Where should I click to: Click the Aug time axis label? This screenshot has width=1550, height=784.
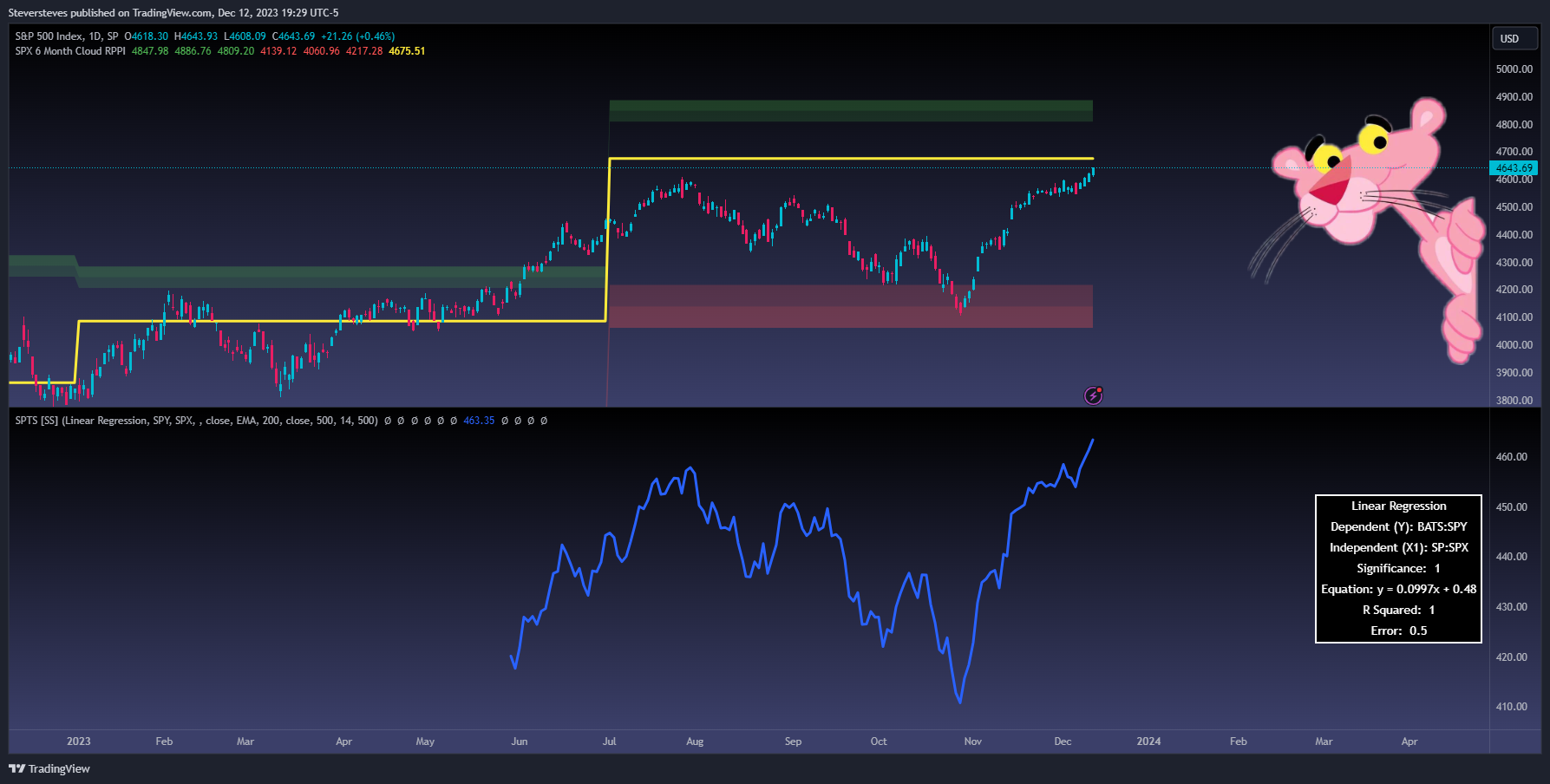695,742
